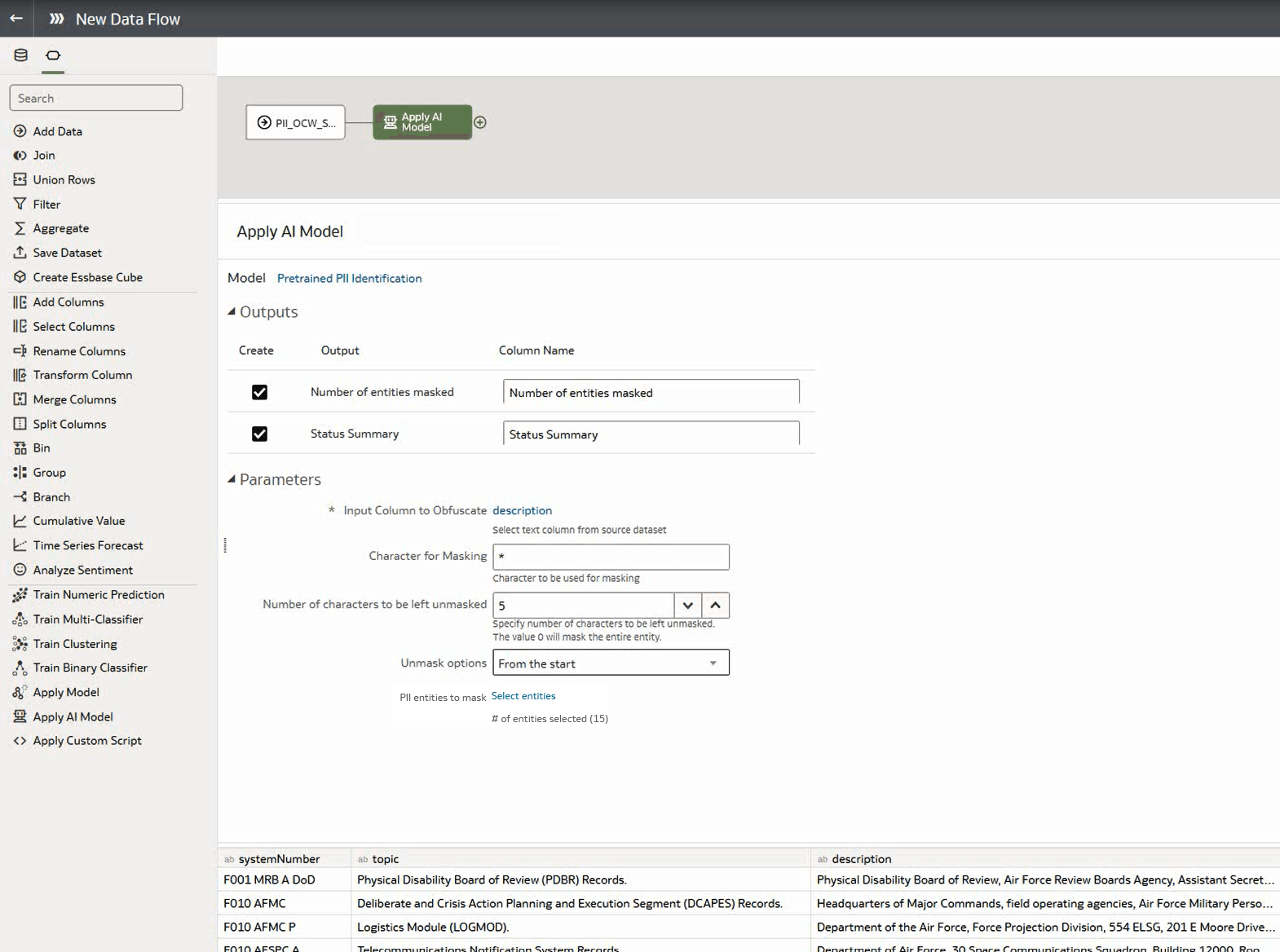Select the Aggregate sigma icon

(x=20, y=228)
